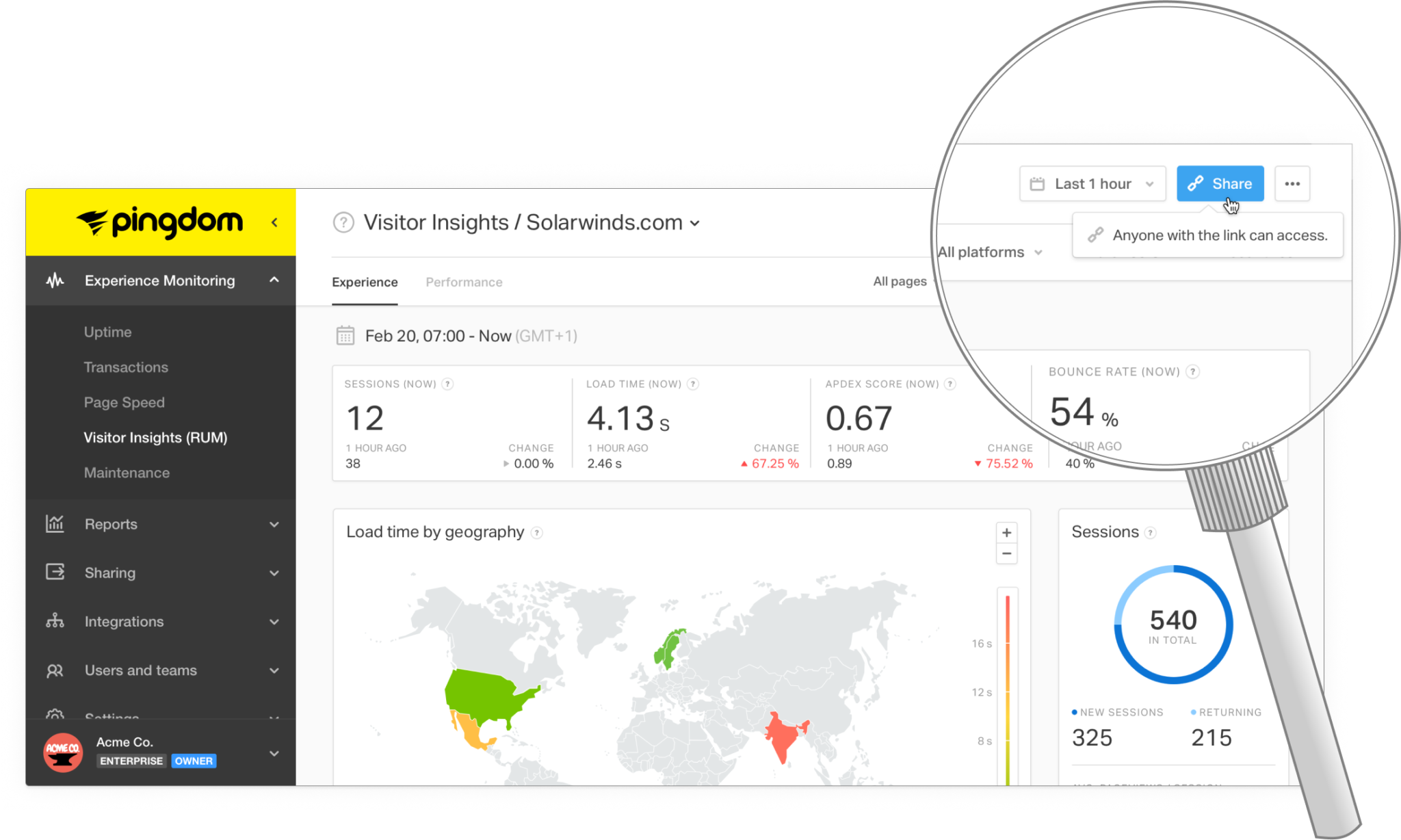Click the calendar icon beside Feb 20 date
Screen dimensions: 1401x840
[x=344, y=335]
